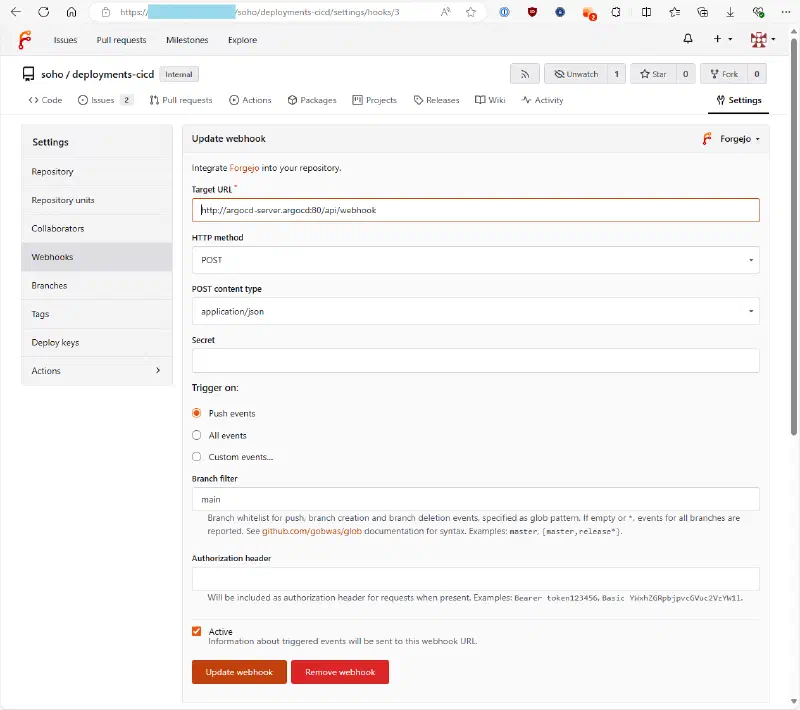This screenshot has height=710, width=800.
Task: Fork the repository
Action: [724, 74]
